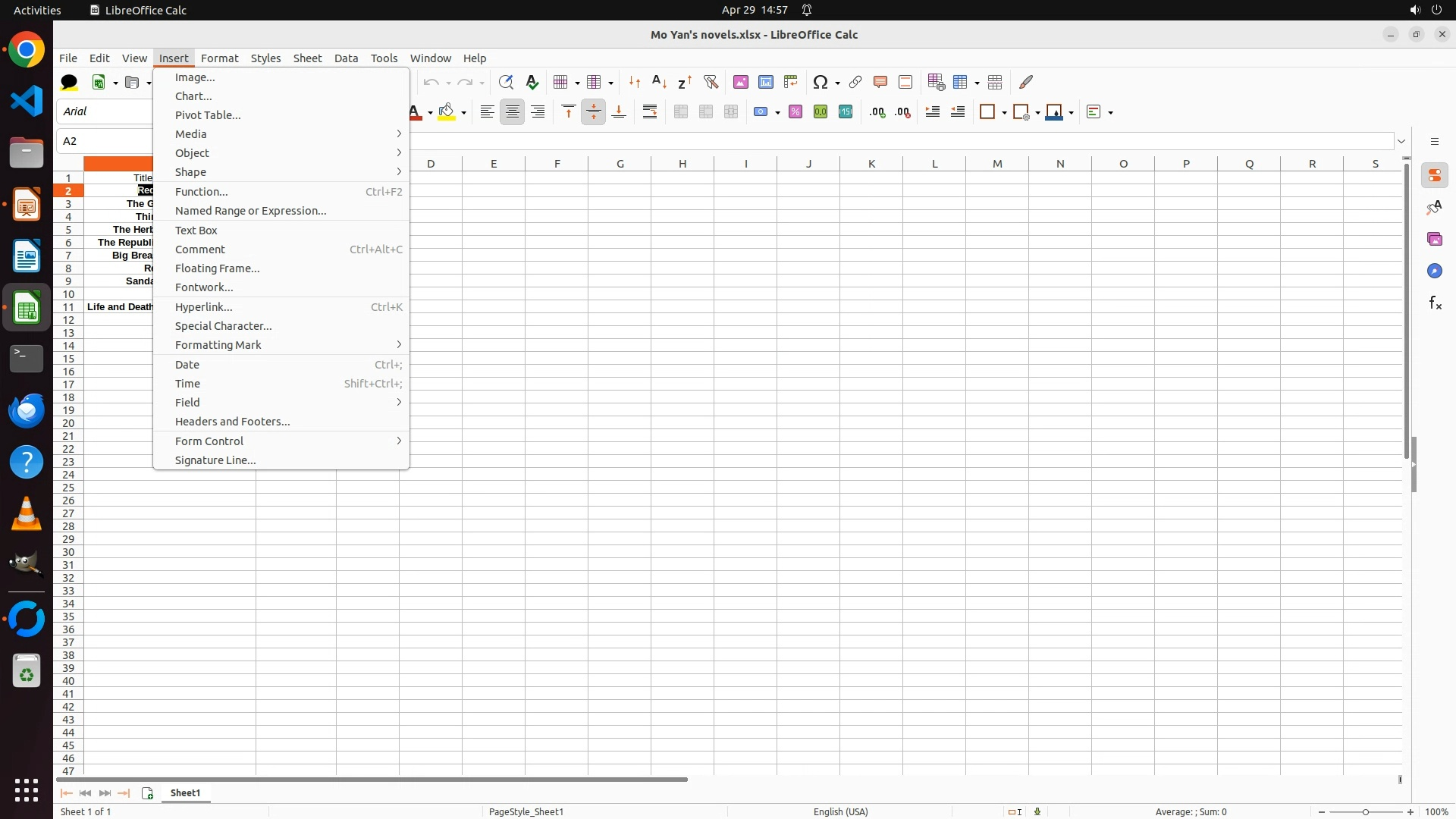Click the Sort Ascending icon
The height and width of the screenshot is (819, 1456).
pyautogui.click(x=659, y=83)
